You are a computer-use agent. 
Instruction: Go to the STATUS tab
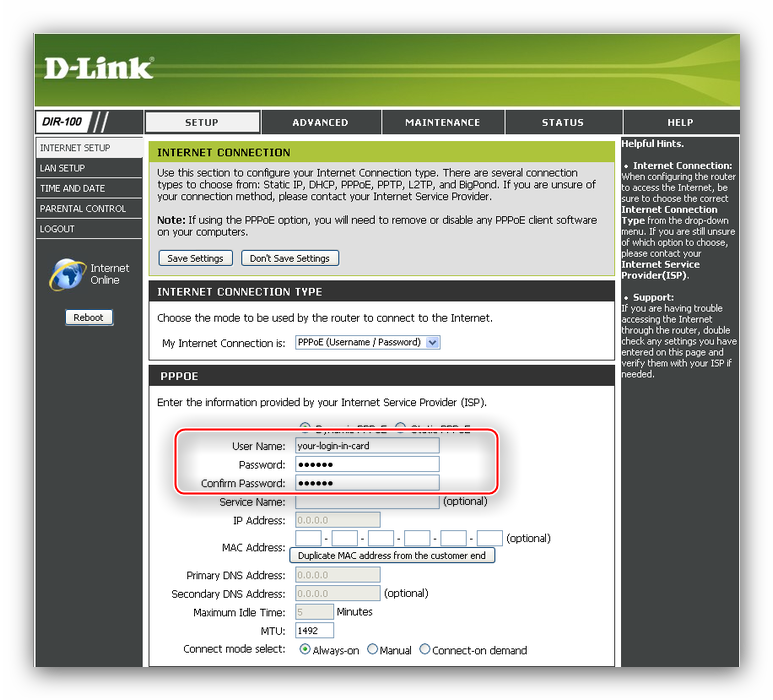click(563, 122)
